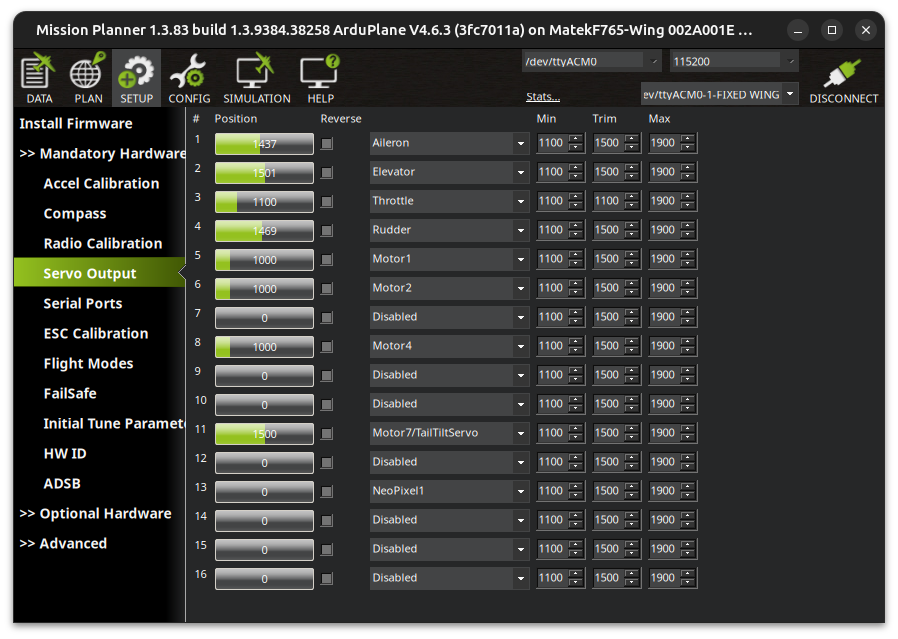The height and width of the screenshot is (639, 898).
Task: Increase NeoPixel1 Trim with up arrow
Action: [x=632, y=487]
